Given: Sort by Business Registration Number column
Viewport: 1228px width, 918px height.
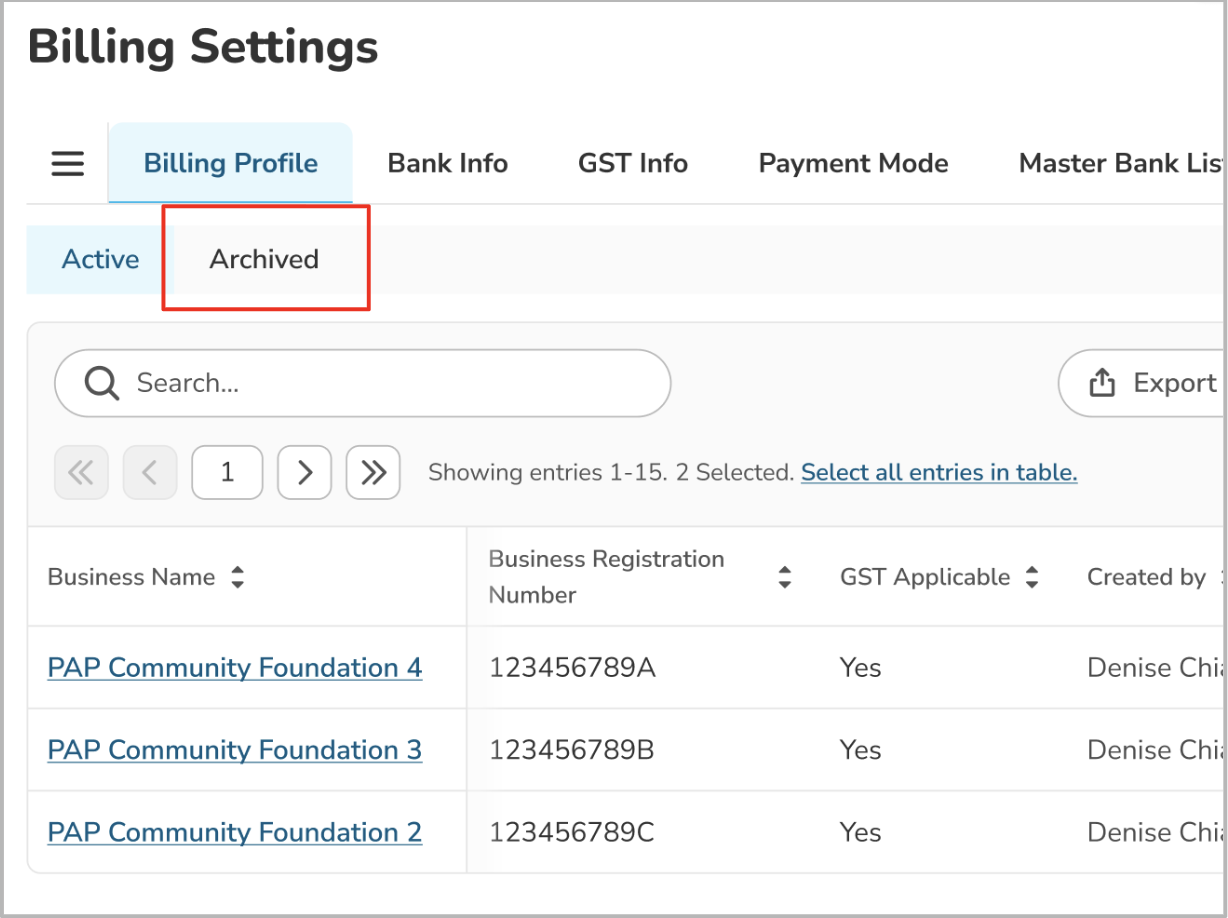Looking at the screenshot, I should (x=785, y=577).
